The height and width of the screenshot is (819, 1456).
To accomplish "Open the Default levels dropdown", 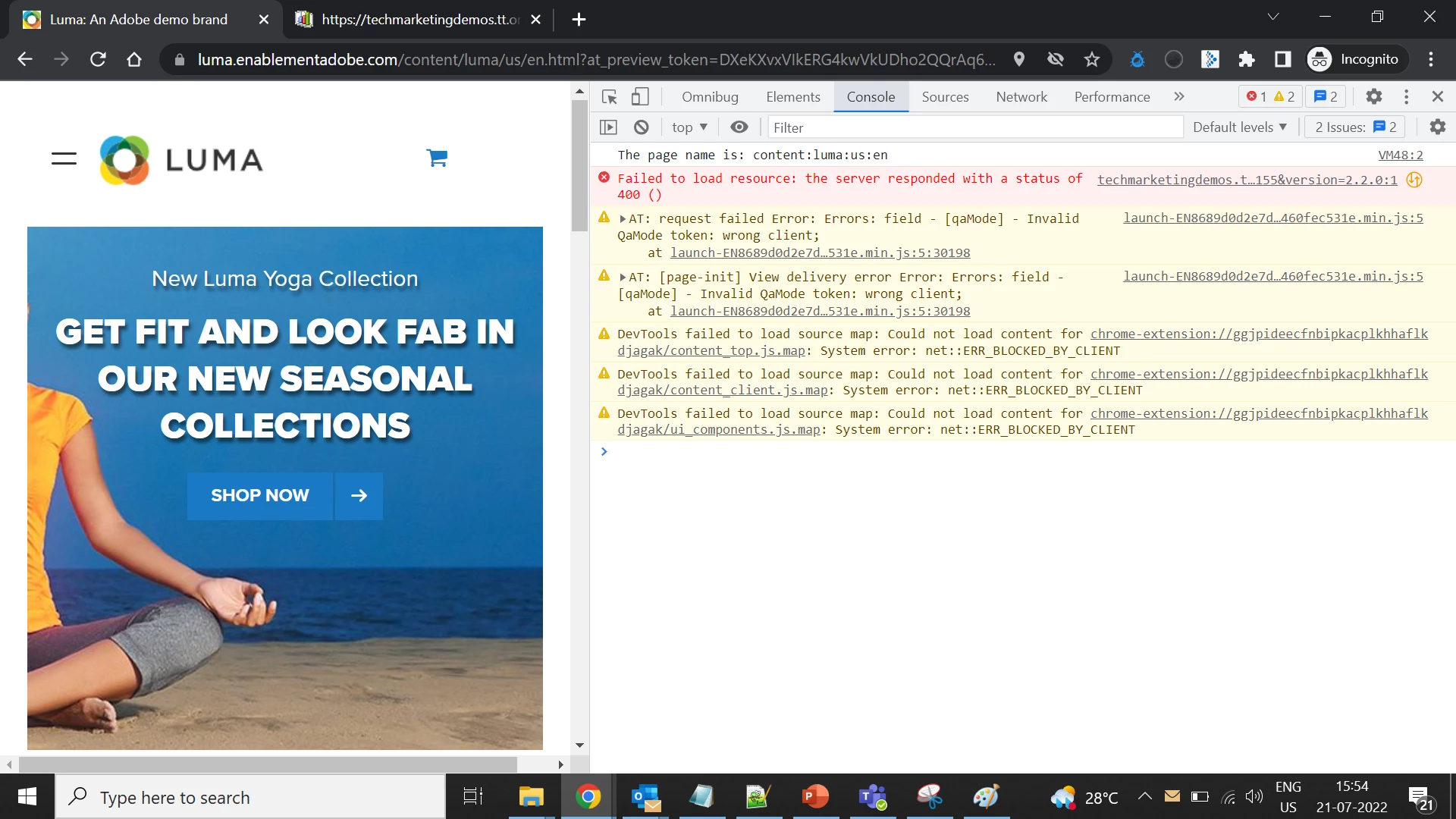I will coord(1239,127).
